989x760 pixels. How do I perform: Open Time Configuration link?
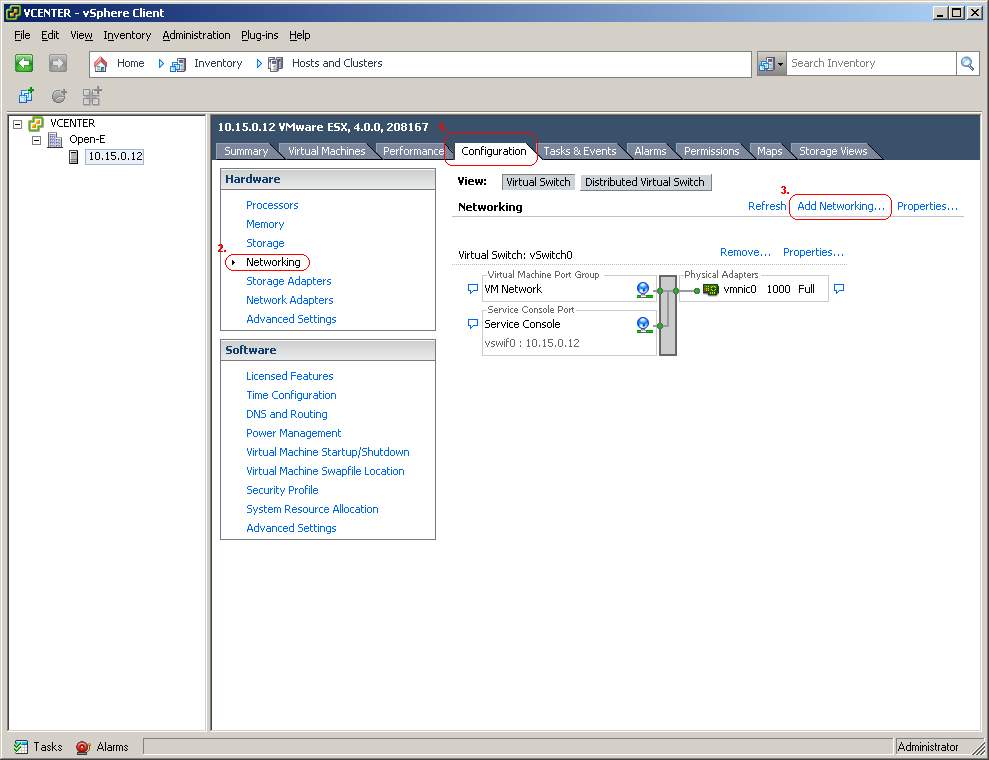pyautogui.click(x=291, y=395)
